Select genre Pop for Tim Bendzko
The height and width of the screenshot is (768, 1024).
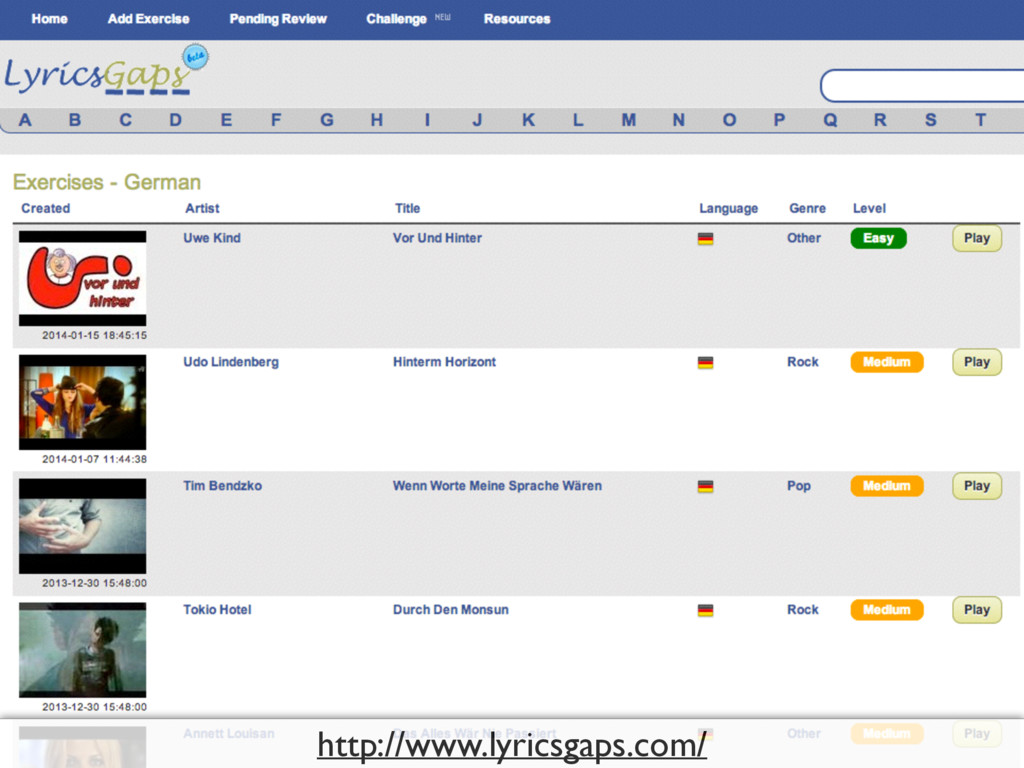pos(799,486)
